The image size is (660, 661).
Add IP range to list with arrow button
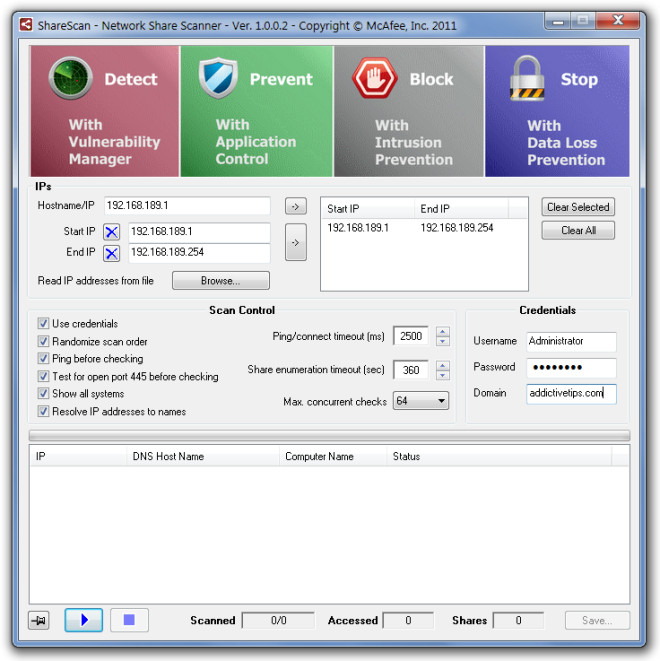point(295,242)
